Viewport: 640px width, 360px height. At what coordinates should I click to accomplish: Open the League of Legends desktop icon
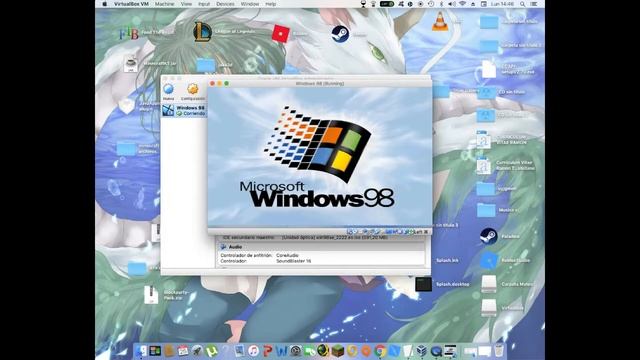pos(202,32)
